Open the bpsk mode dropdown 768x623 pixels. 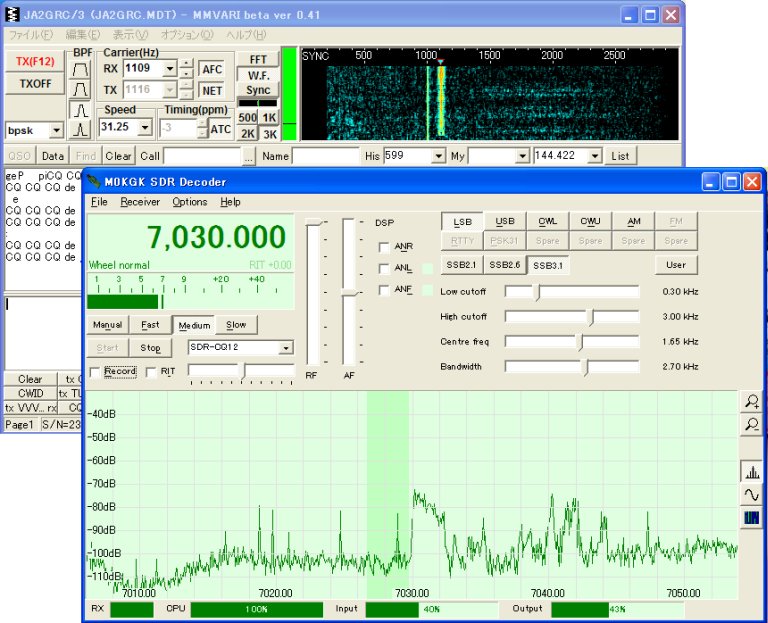(x=57, y=131)
